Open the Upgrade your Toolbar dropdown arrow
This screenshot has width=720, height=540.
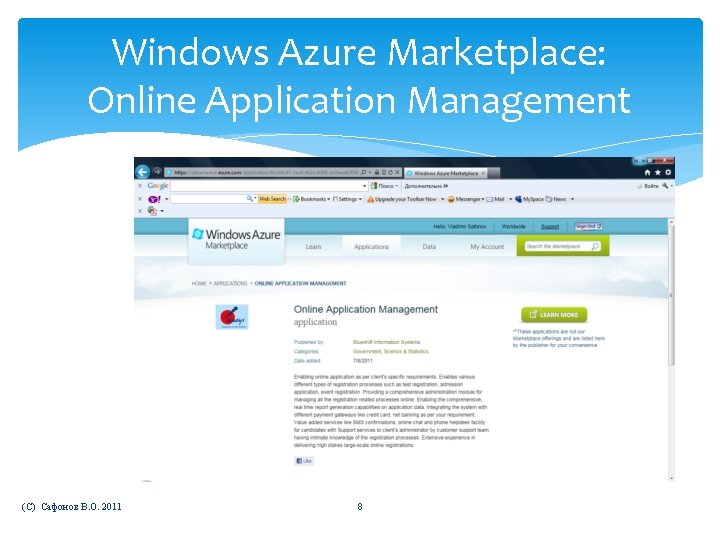point(443,199)
